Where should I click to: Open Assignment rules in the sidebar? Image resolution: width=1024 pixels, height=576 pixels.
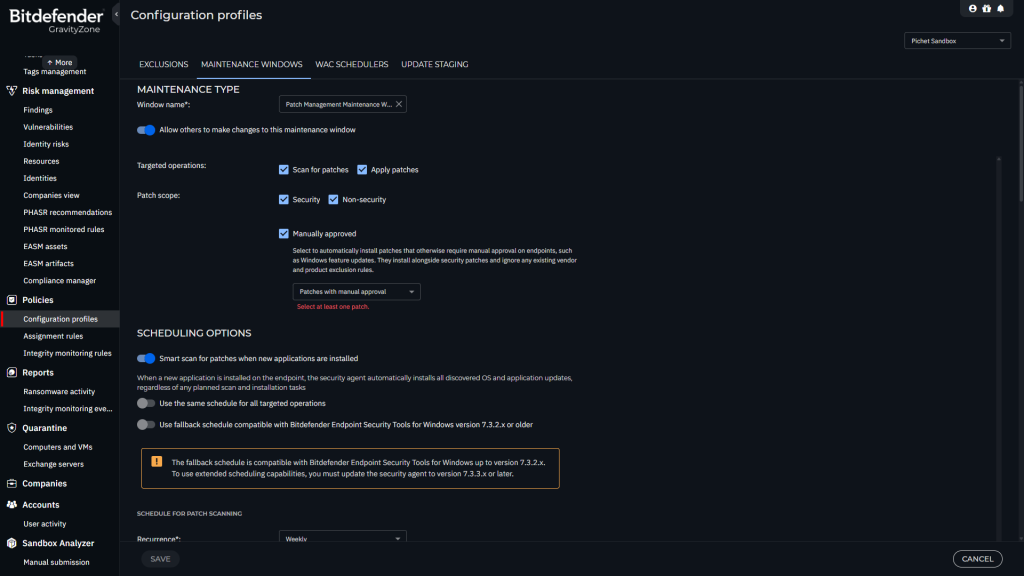[53, 336]
